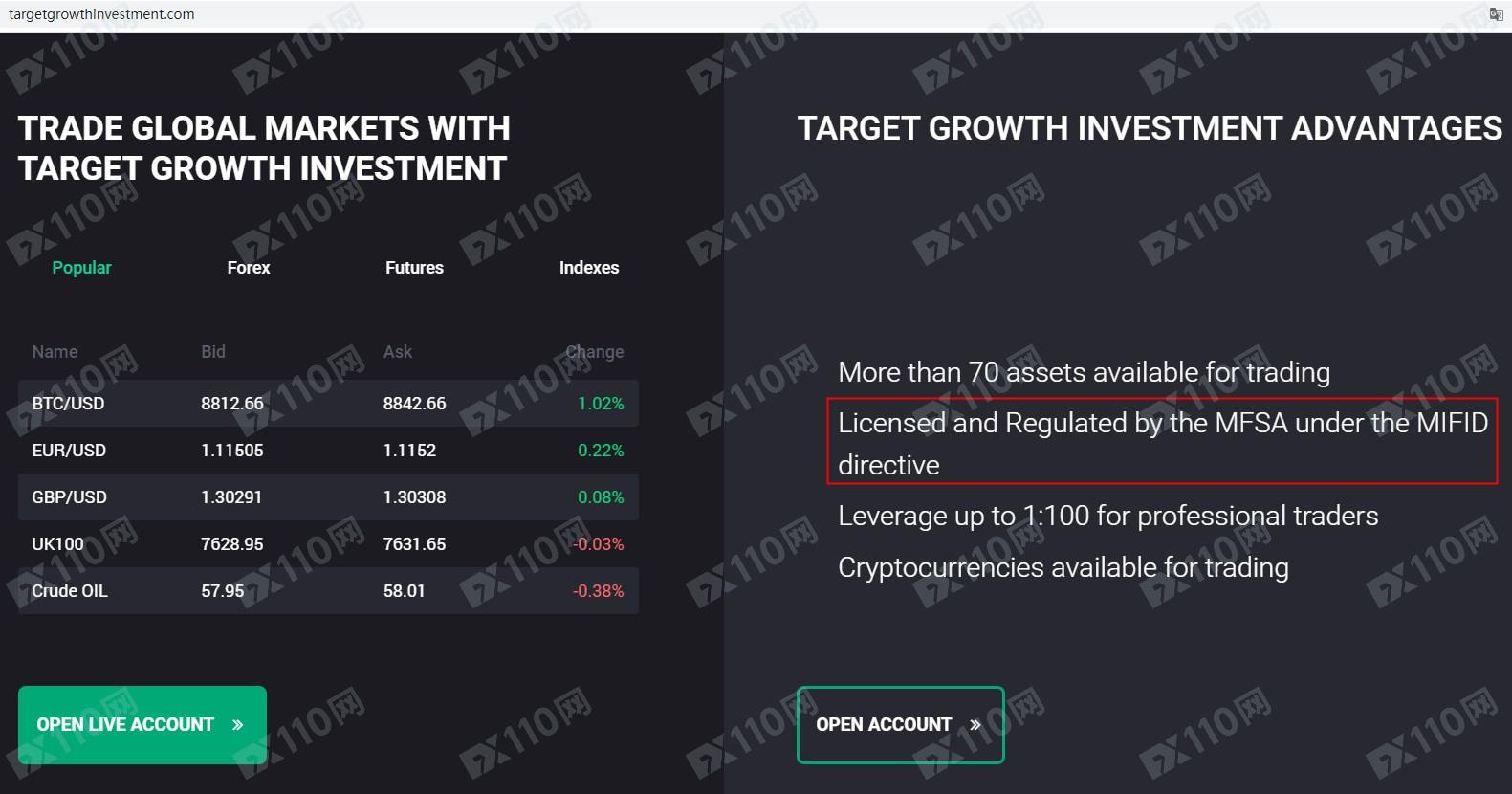Click the Crude OIL row
The height and width of the screenshot is (794, 1512).
tap(327, 591)
